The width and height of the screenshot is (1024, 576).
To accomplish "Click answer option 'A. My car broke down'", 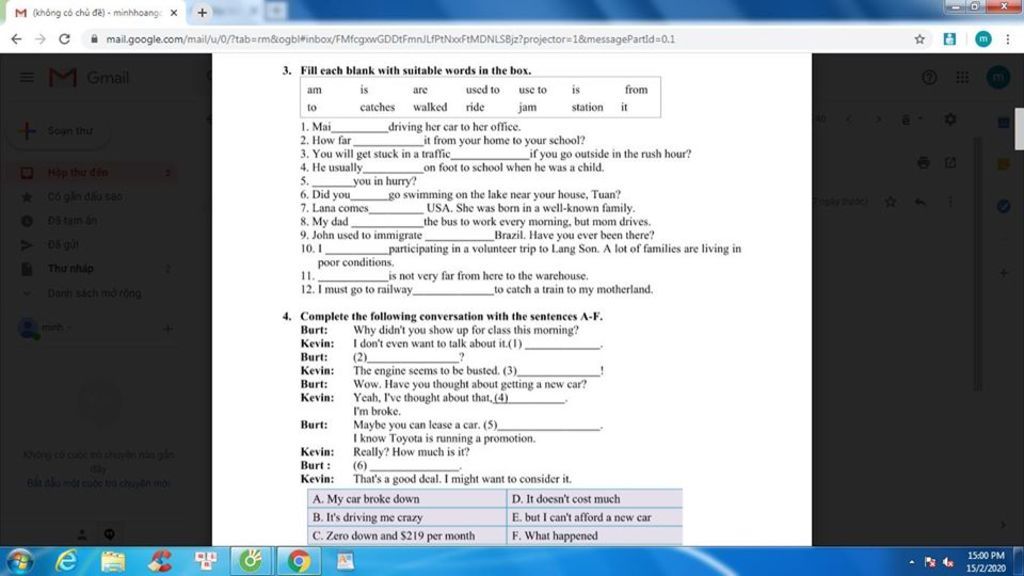I will (366, 499).
